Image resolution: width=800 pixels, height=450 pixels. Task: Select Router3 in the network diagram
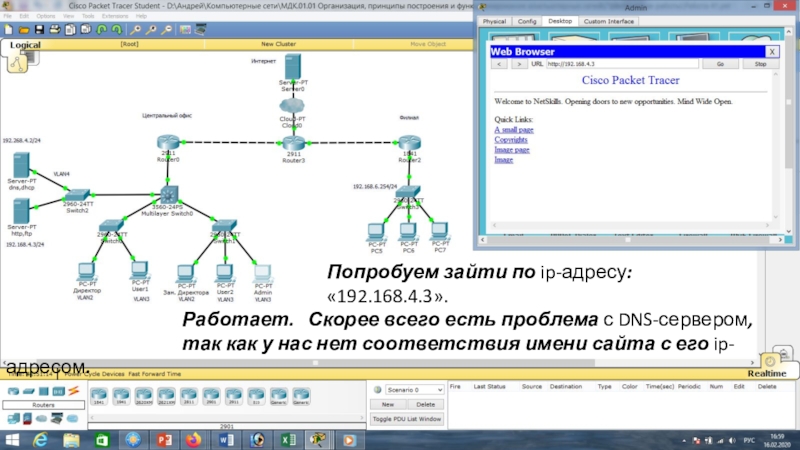(x=293, y=143)
